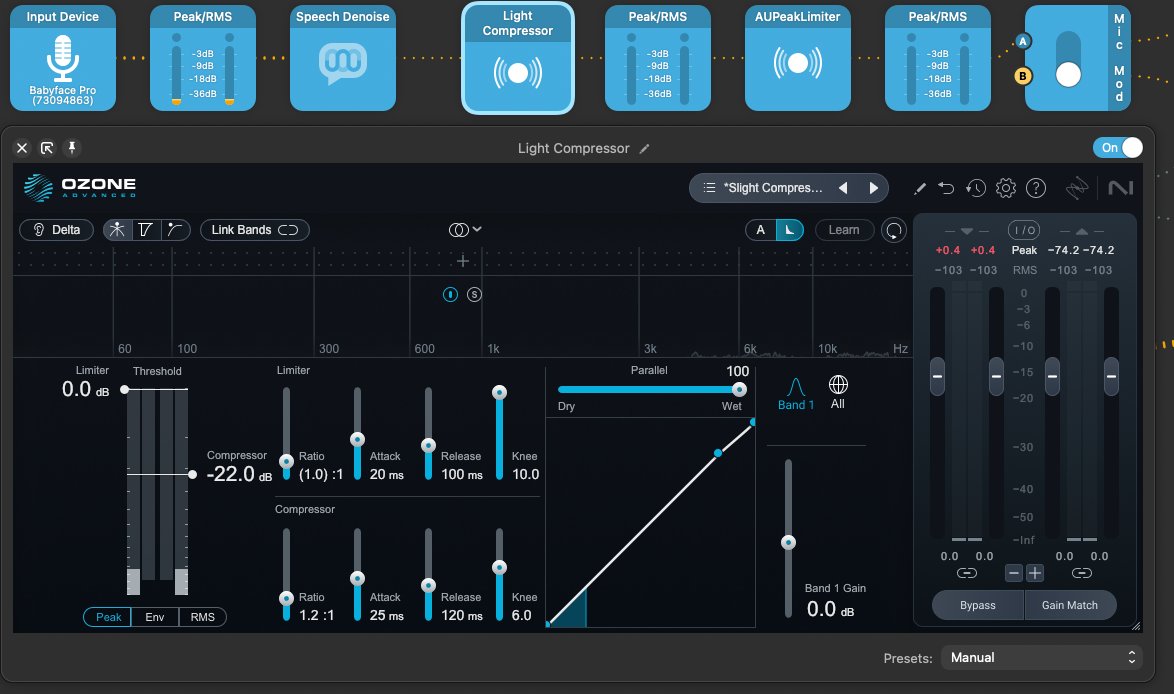This screenshot has width=1174, height=694.
Task: Toggle the plugin On switch
Action: point(1118,147)
